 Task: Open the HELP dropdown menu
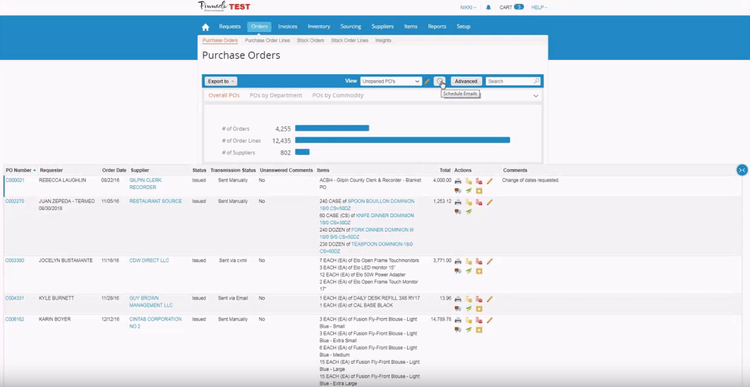coord(540,7)
